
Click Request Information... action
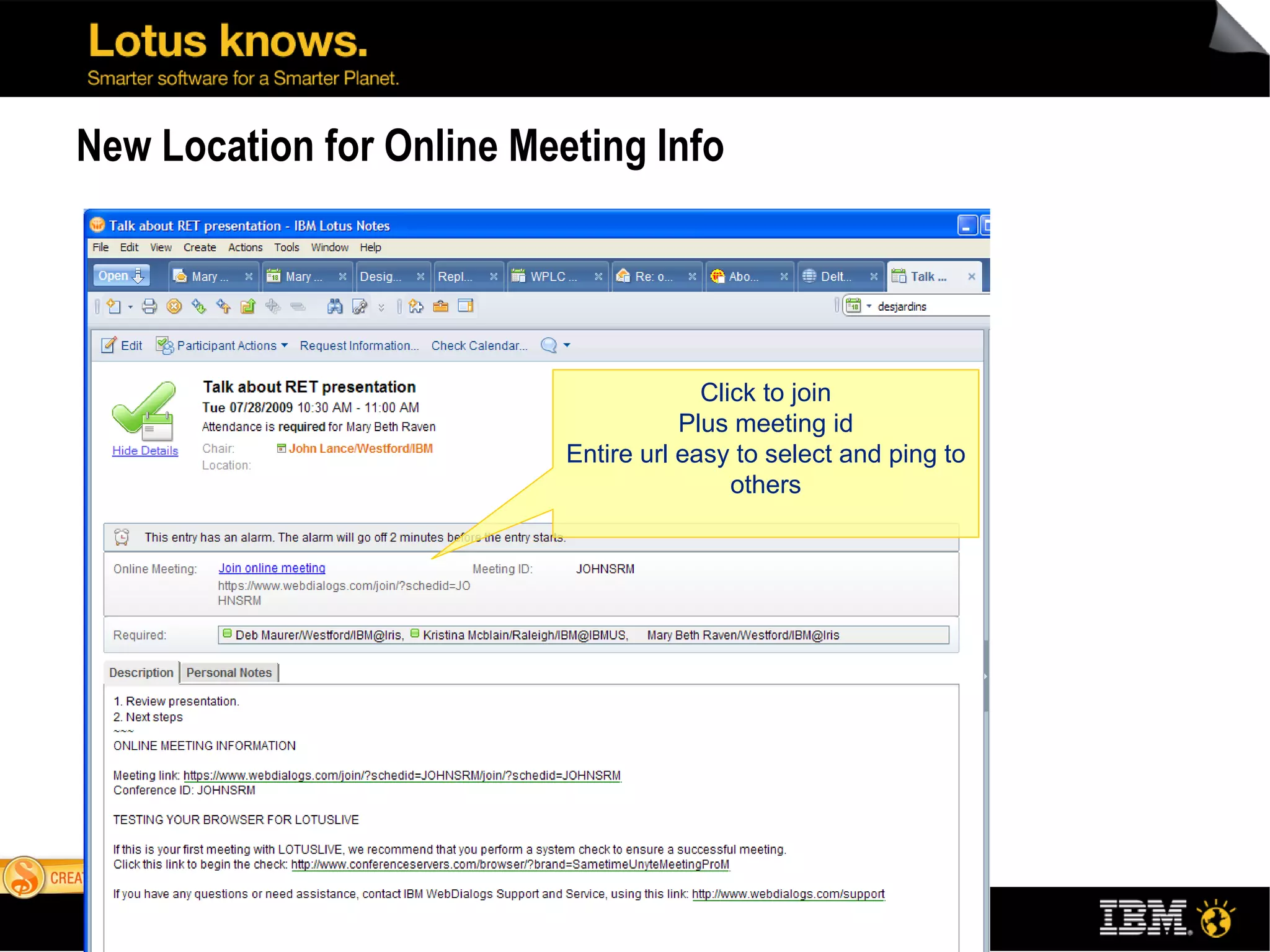tap(359, 345)
